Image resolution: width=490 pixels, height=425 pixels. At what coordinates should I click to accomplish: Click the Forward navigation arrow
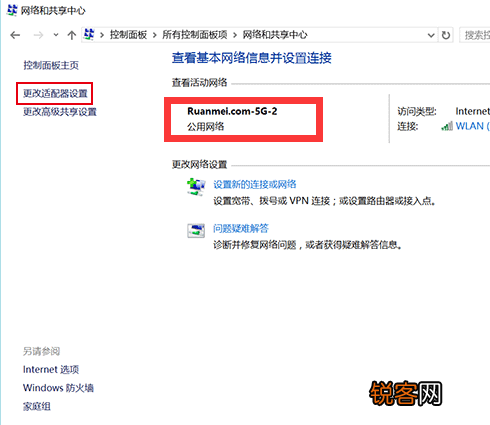click(38, 35)
